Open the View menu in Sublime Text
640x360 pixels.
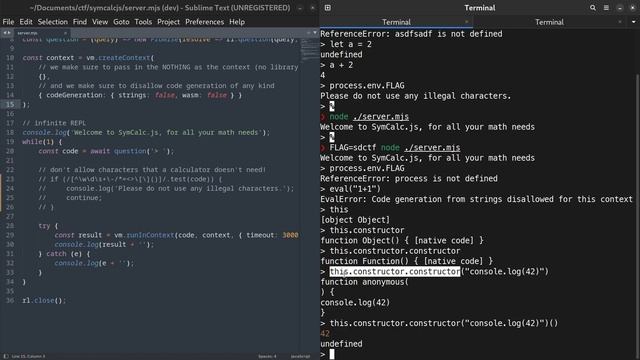point(100,22)
